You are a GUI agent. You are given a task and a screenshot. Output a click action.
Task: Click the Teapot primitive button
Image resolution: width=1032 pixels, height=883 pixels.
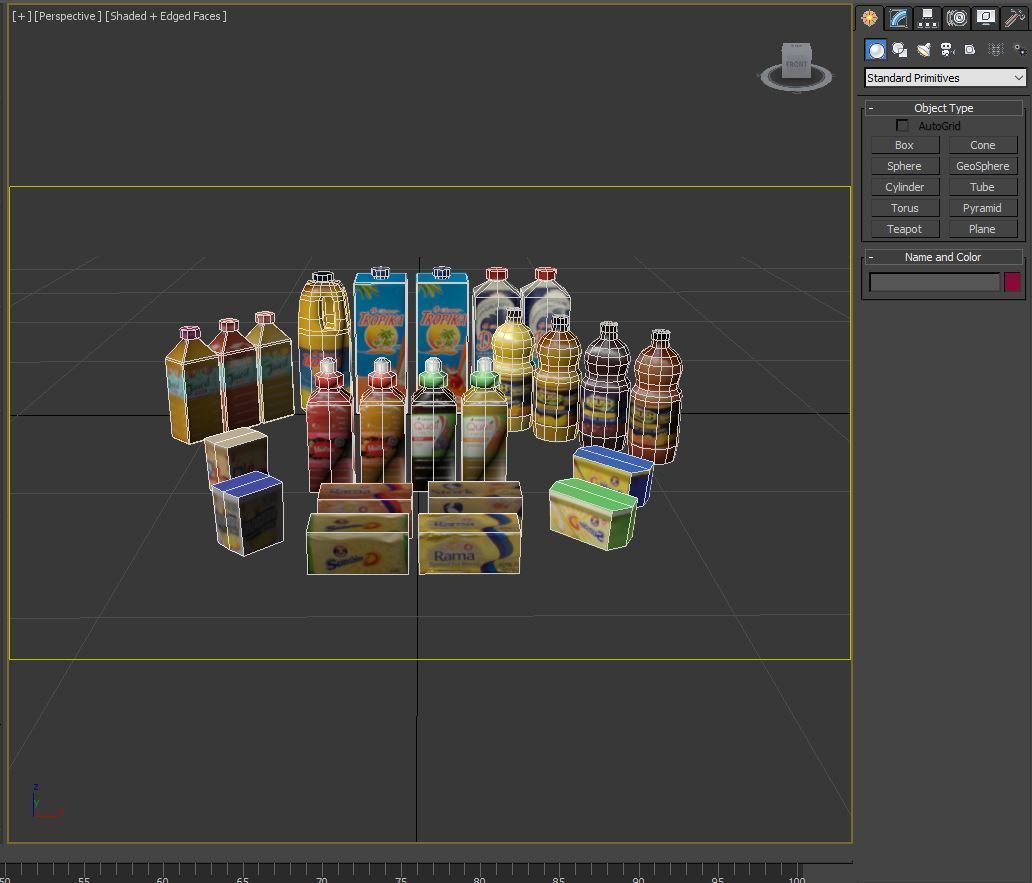(904, 230)
